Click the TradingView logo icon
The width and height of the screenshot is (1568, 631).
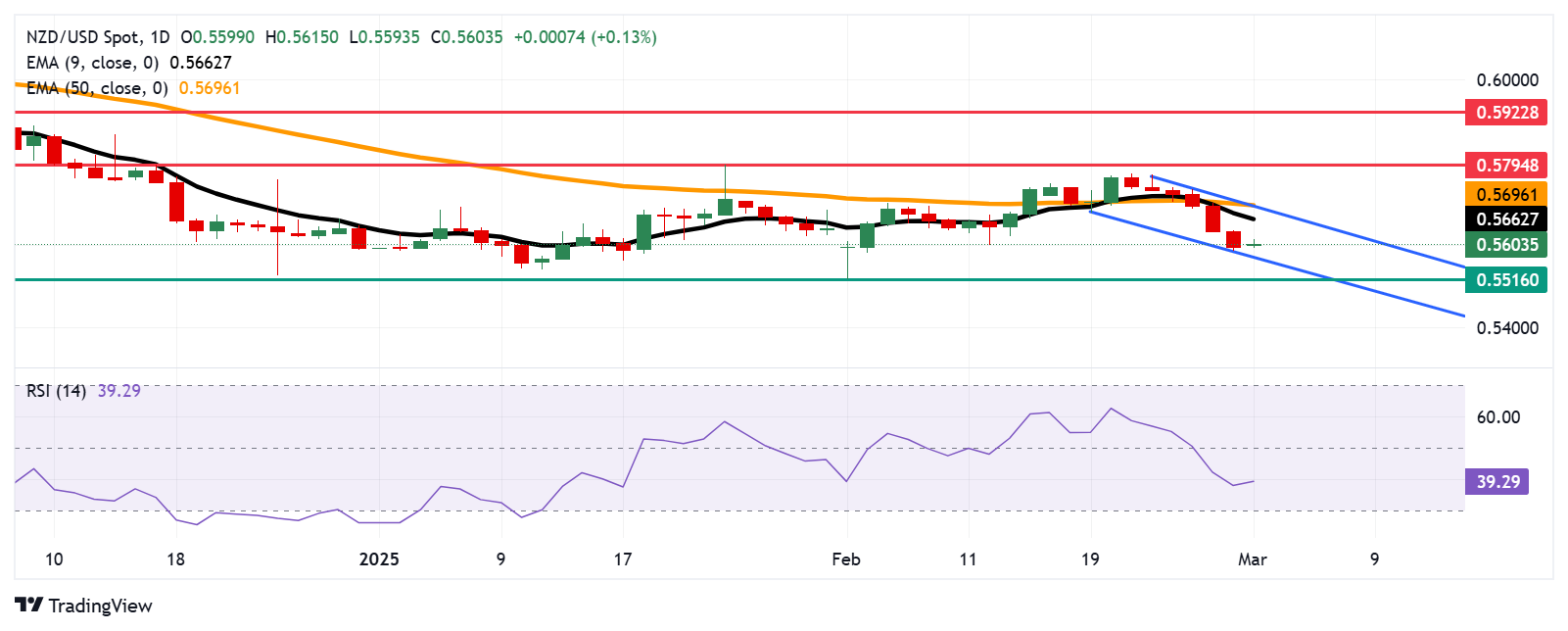tap(28, 606)
